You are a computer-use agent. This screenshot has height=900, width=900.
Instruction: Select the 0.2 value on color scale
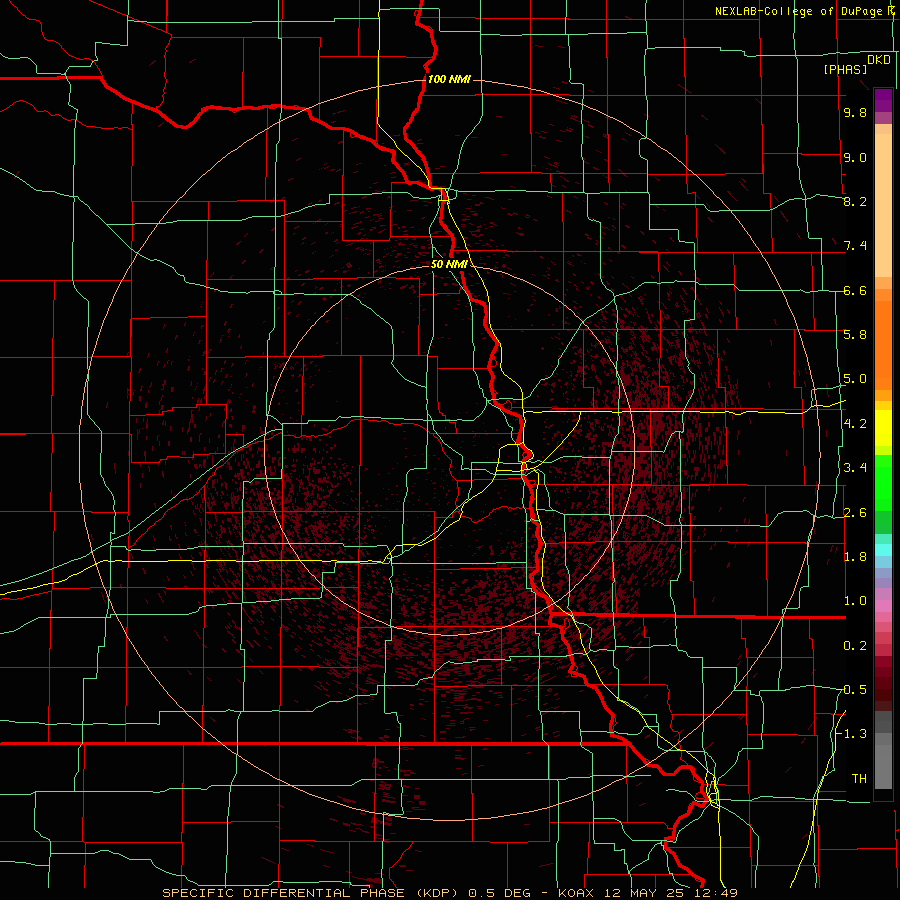pos(855,646)
